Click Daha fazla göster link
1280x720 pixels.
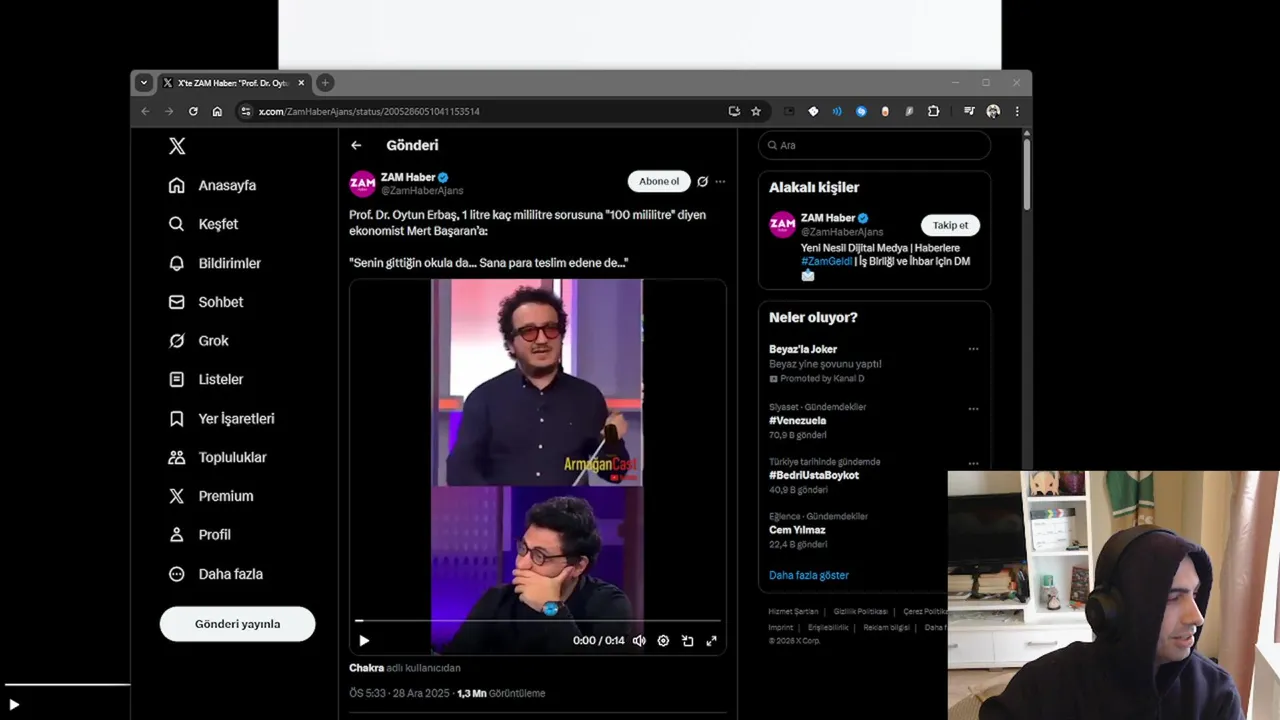809,575
